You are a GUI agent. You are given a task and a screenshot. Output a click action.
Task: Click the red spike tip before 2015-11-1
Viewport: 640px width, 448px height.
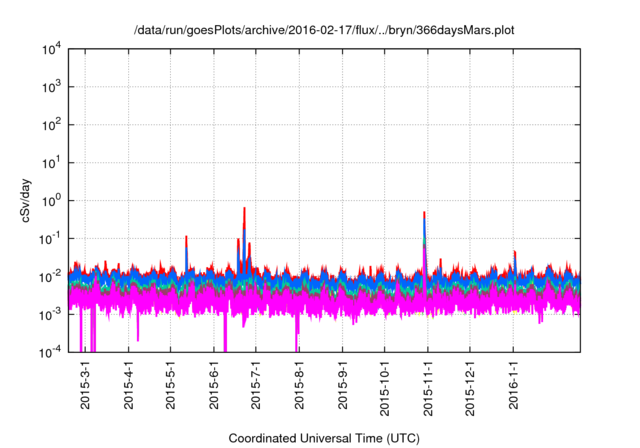click(x=425, y=214)
